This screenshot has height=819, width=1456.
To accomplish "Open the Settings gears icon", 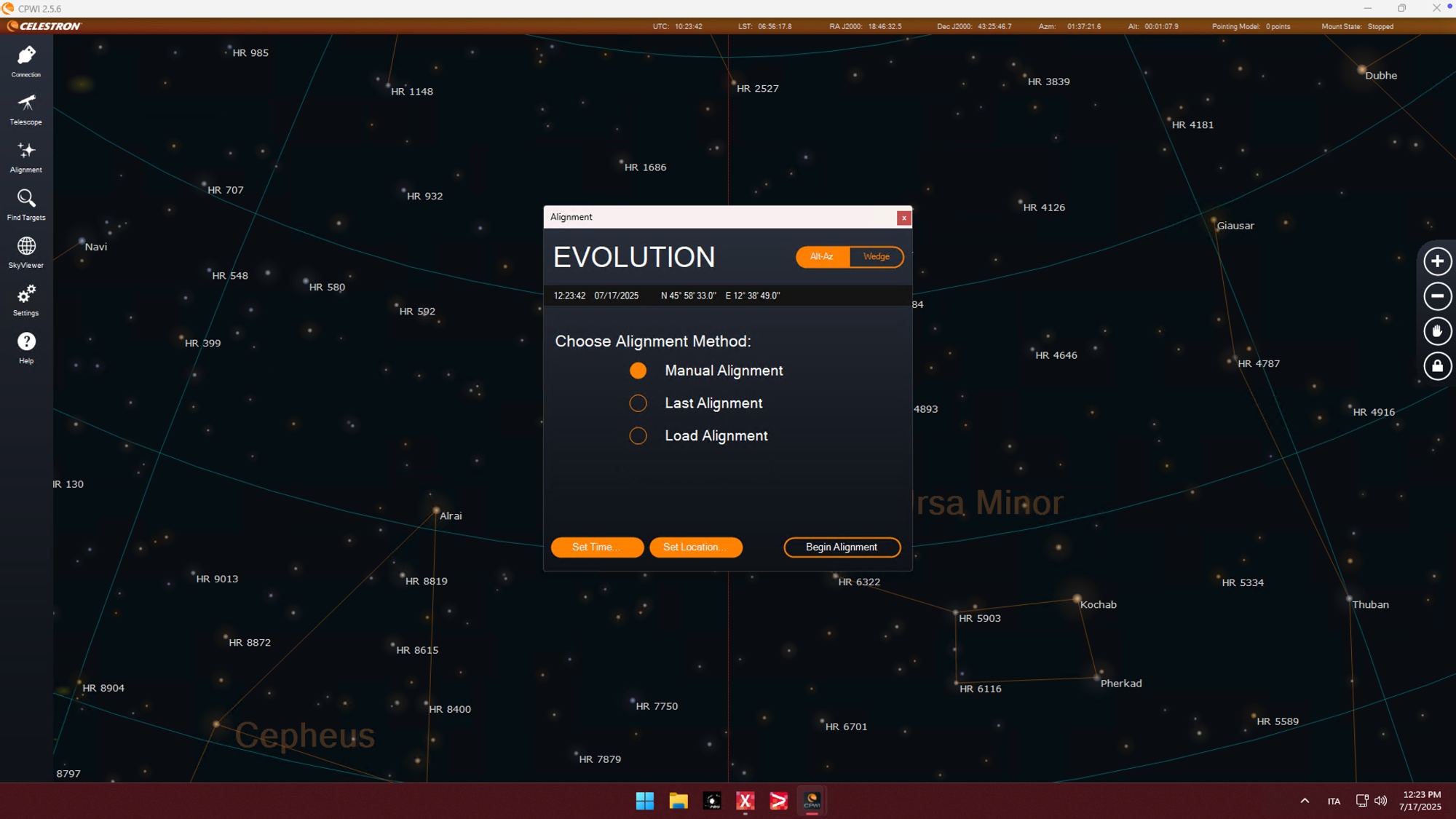I will tap(26, 301).
